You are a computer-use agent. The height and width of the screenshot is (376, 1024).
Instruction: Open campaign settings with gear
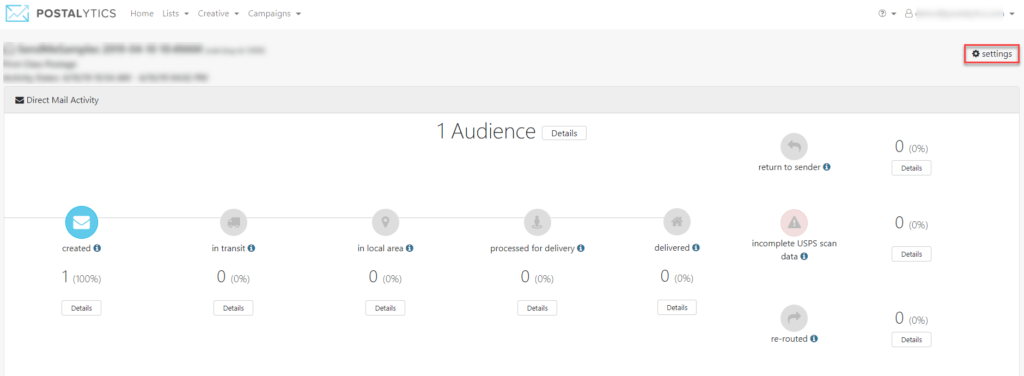pos(992,54)
